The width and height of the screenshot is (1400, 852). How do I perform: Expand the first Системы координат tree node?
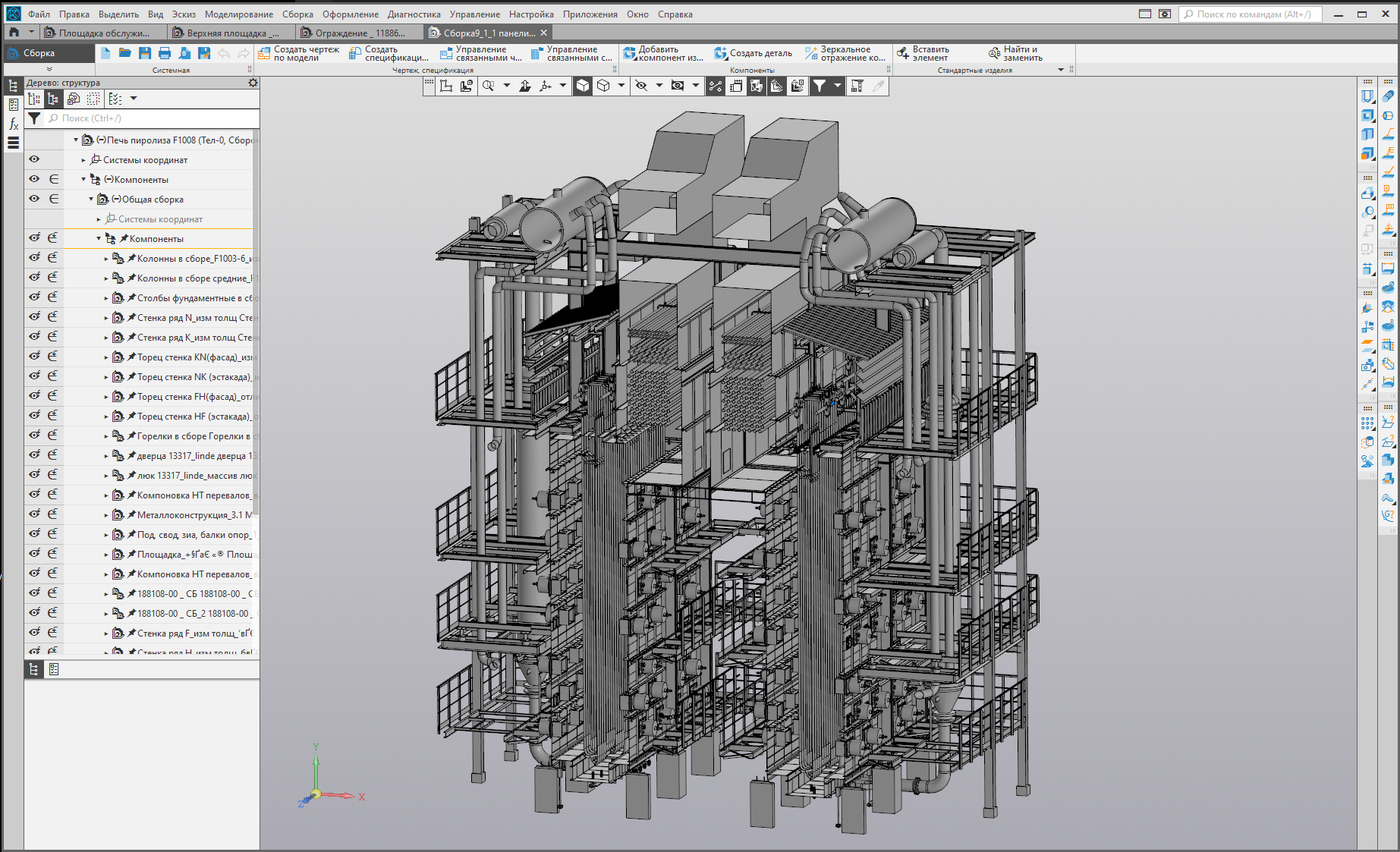point(83,160)
